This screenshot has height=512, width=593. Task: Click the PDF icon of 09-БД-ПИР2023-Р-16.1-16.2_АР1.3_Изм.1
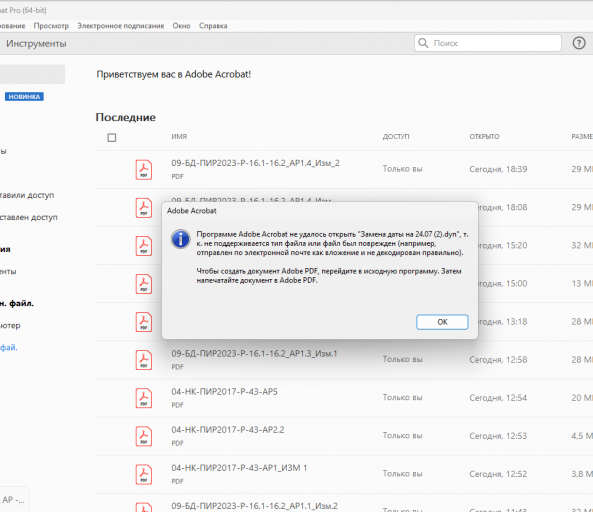[x=144, y=360]
